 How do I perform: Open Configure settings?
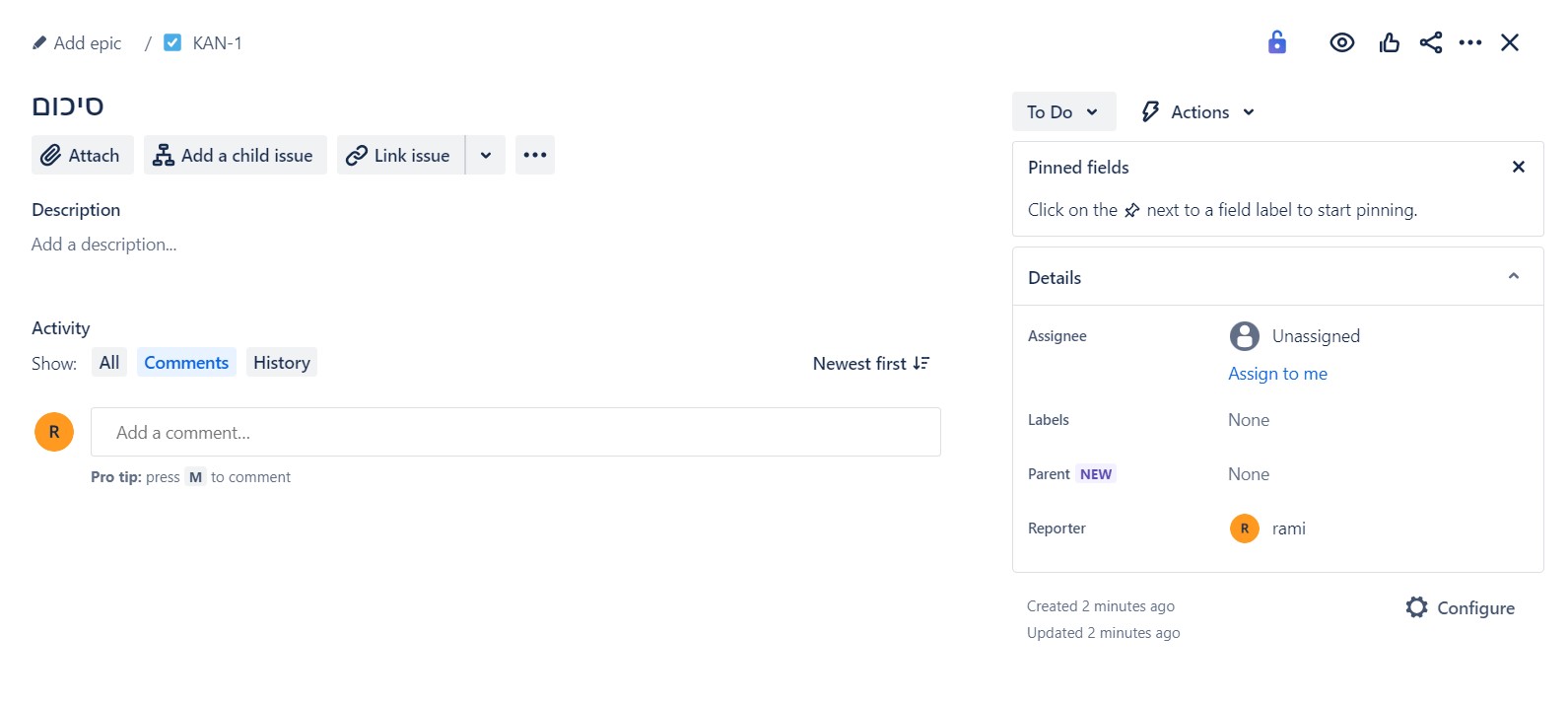coord(1460,608)
